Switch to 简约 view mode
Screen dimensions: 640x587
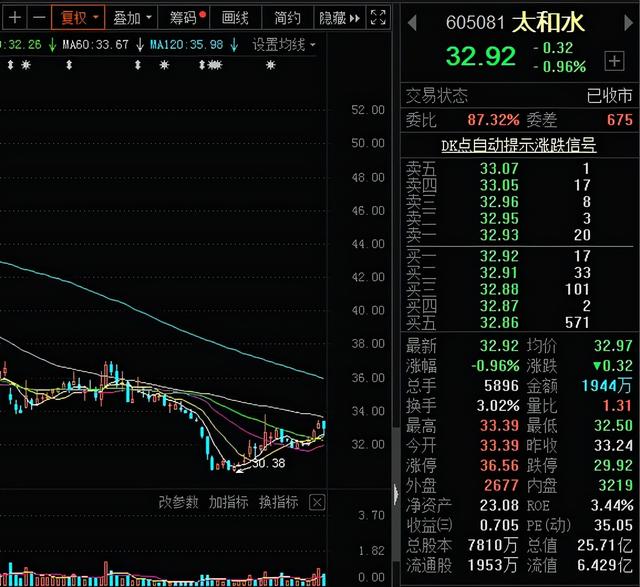pyautogui.click(x=287, y=18)
